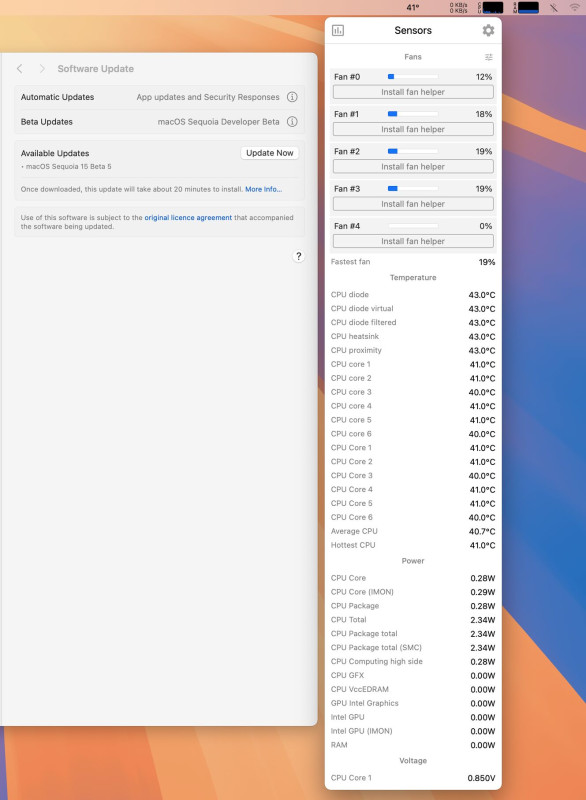Open the More Info… link
Image resolution: width=586 pixels, height=800 pixels.
coord(263,189)
